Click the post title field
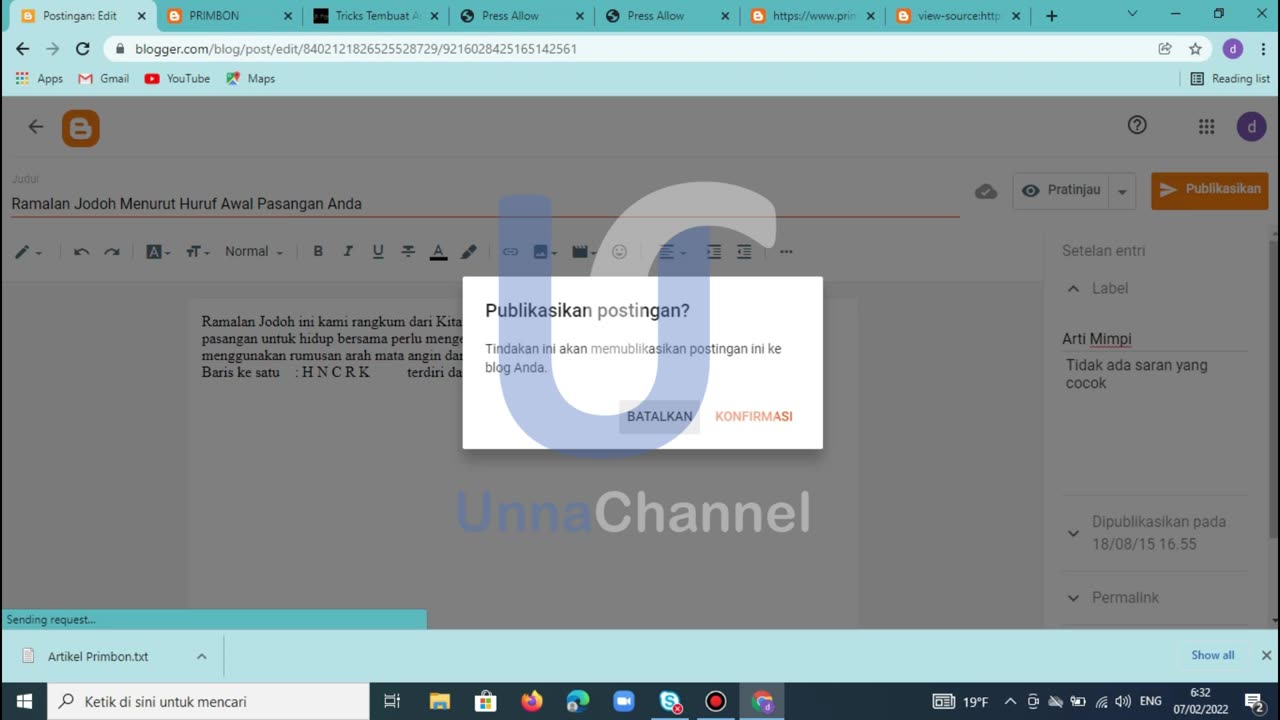The image size is (1280, 720). click(485, 204)
